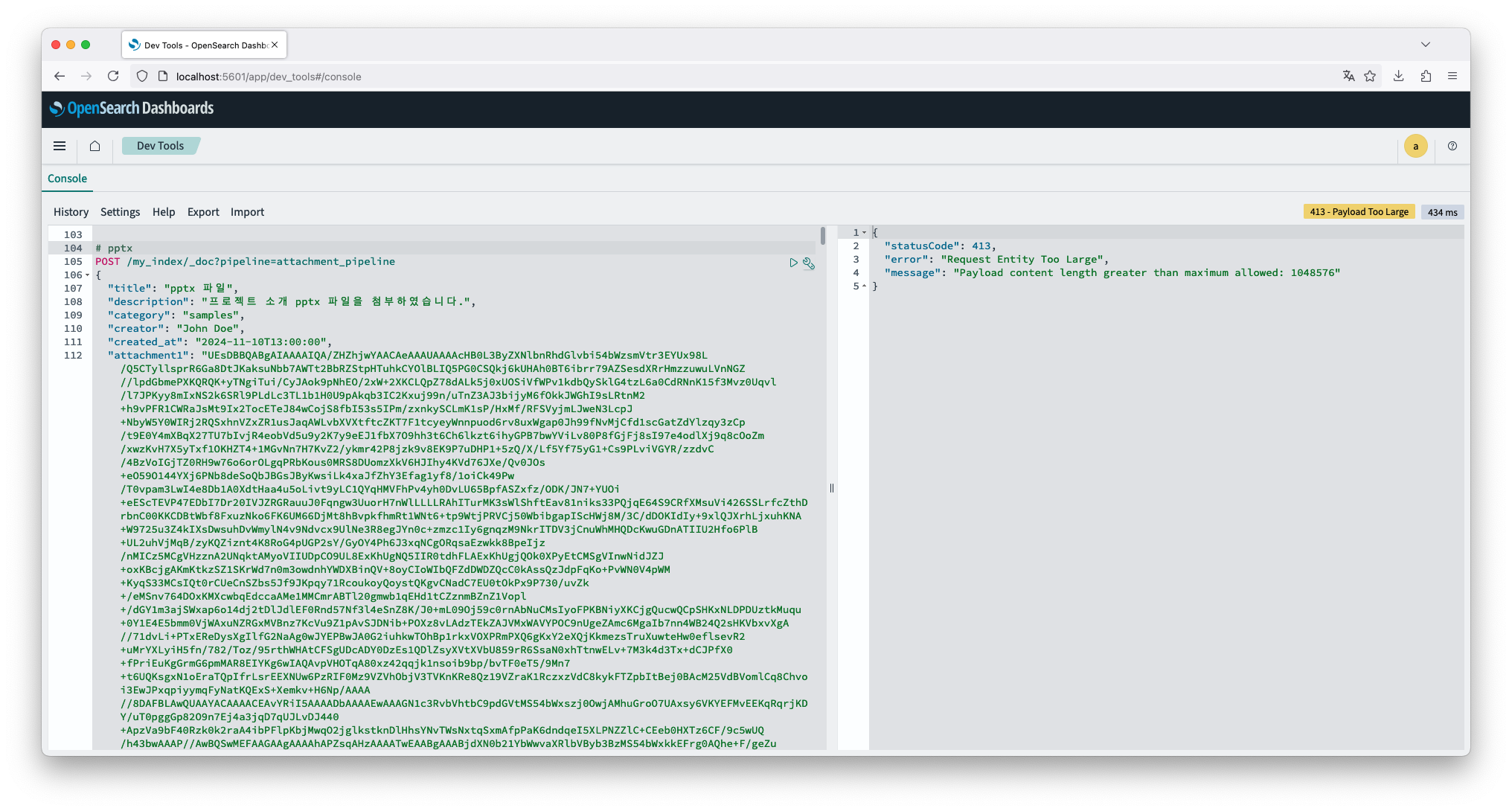
Task: Click the Import button
Action: coord(247,212)
